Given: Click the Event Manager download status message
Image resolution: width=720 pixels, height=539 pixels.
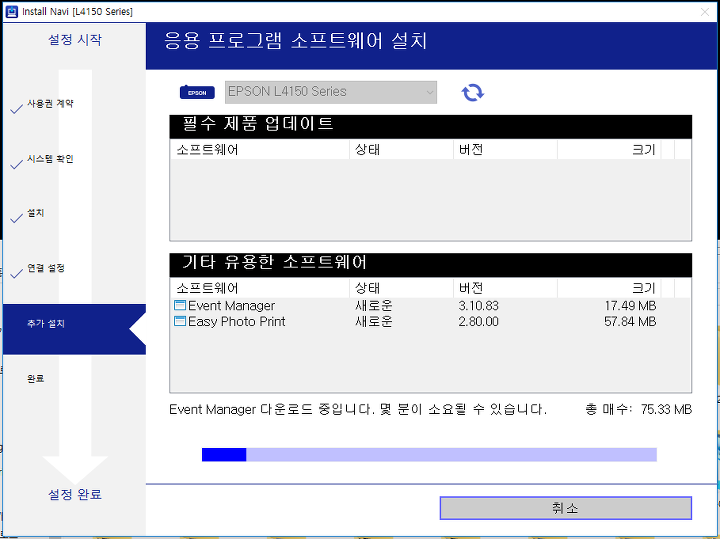Looking at the screenshot, I should [x=358, y=409].
